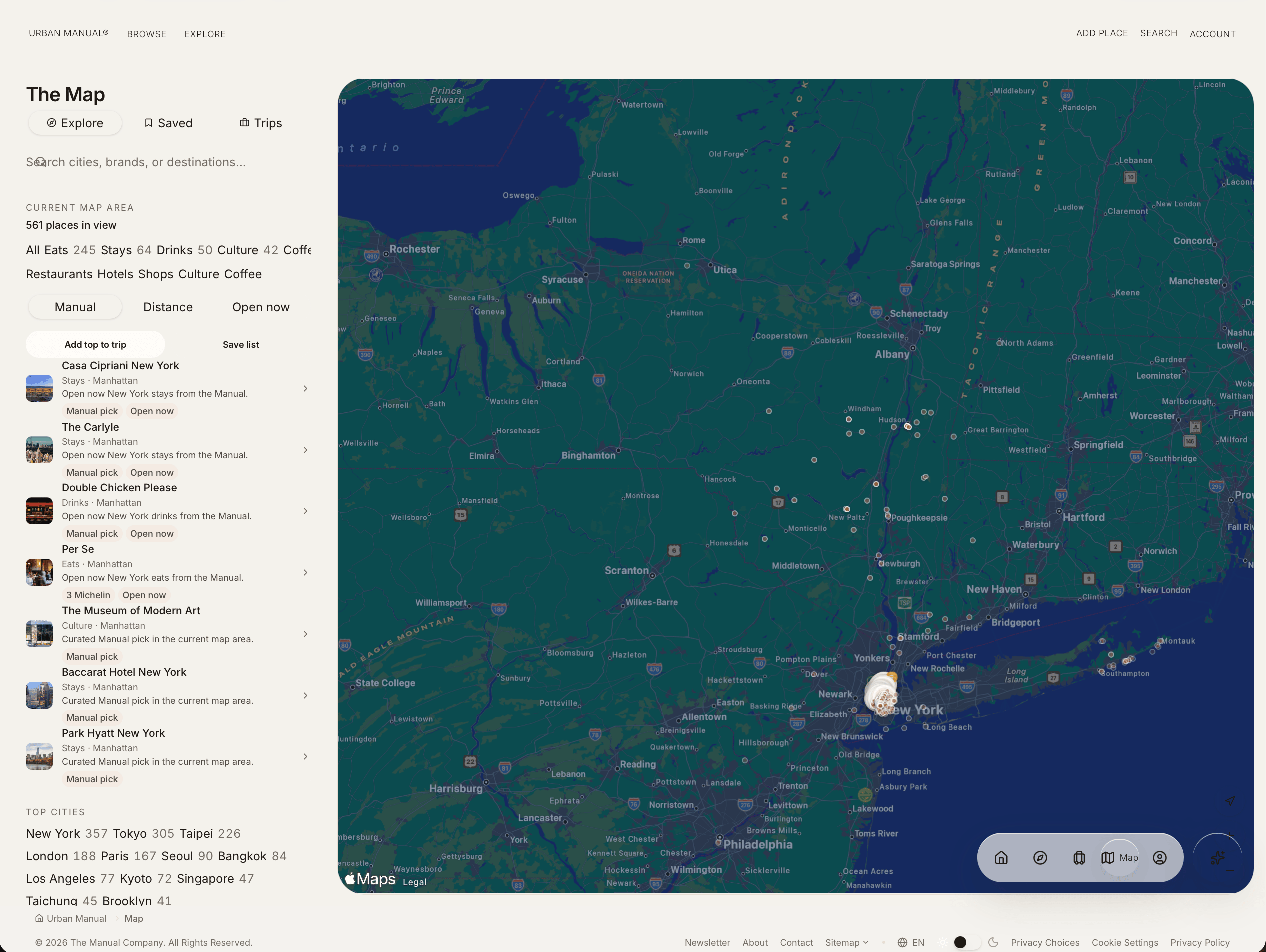Click the Add top to trip button

point(95,344)
